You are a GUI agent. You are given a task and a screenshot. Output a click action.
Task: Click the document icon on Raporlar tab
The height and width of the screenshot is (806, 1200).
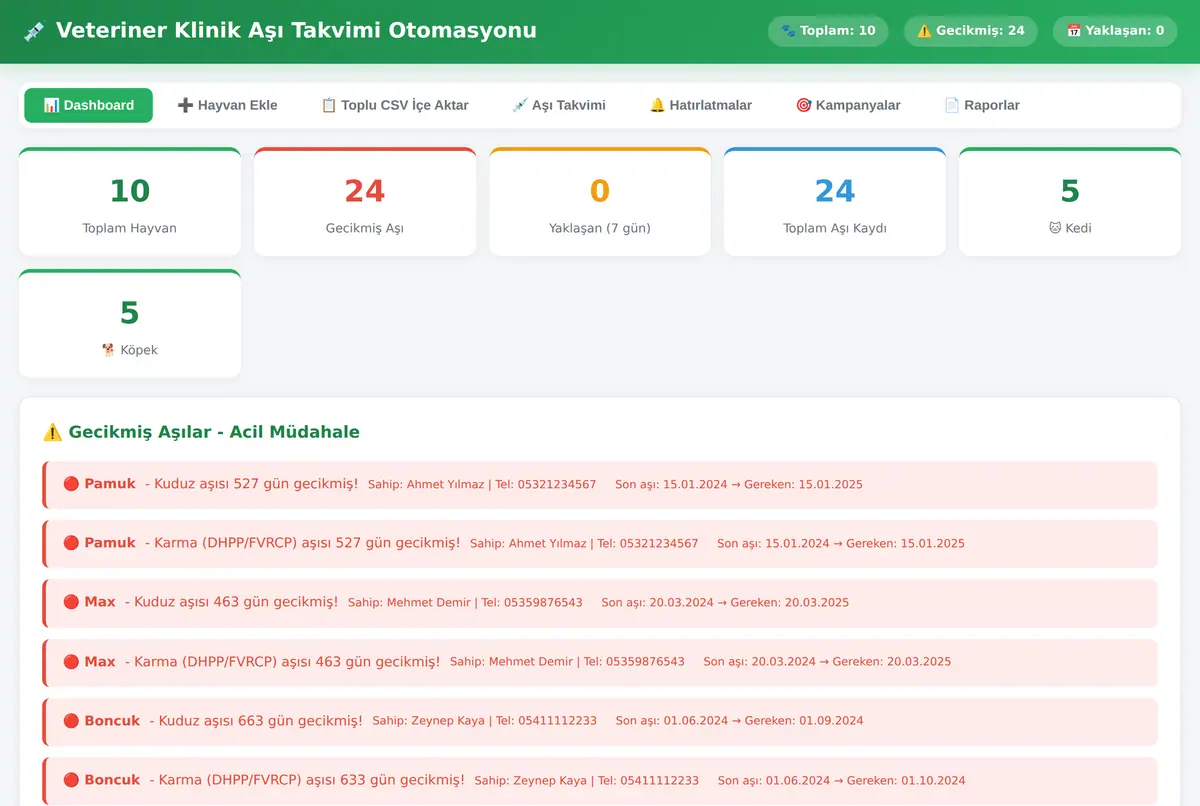[952, 105]
